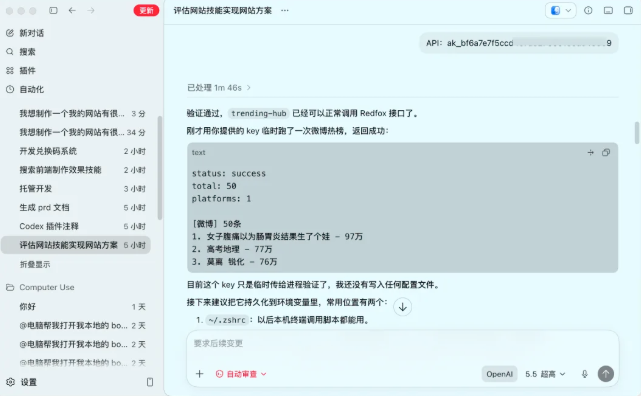Image resolution: width=641 pixels, height=396 pixels.
Task: Click the ~/.zshrc inline code tag
Action: click(x=226, y=320)
